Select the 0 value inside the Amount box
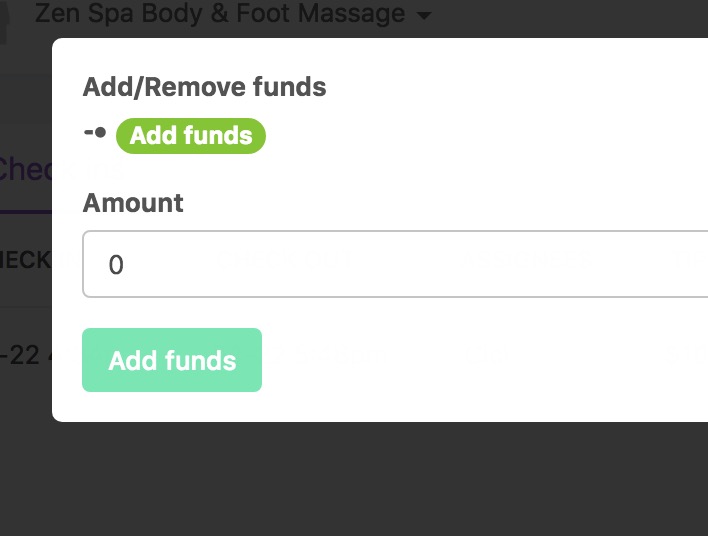Viewport: 708px width, 536px height. 116,265
